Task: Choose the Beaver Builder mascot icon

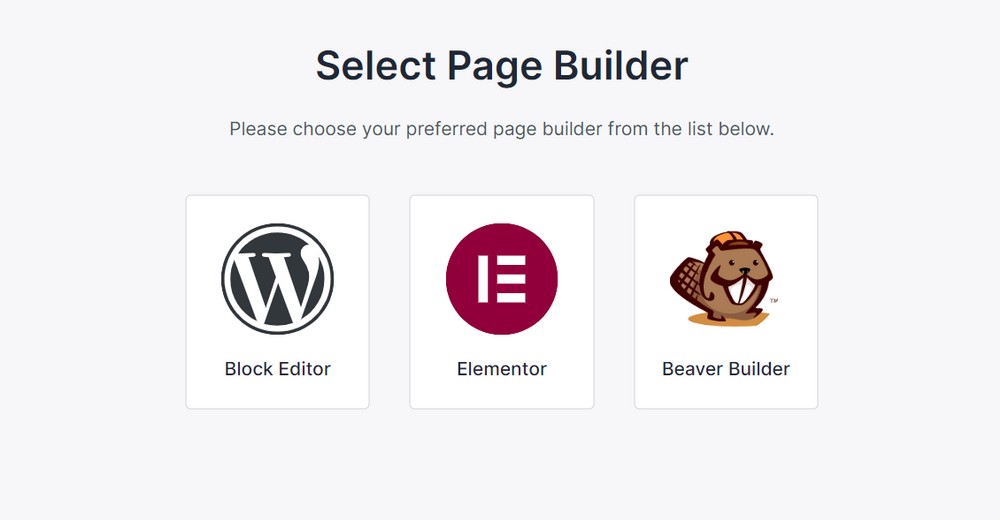Action: pyautogui.click(x=723, y=278)
